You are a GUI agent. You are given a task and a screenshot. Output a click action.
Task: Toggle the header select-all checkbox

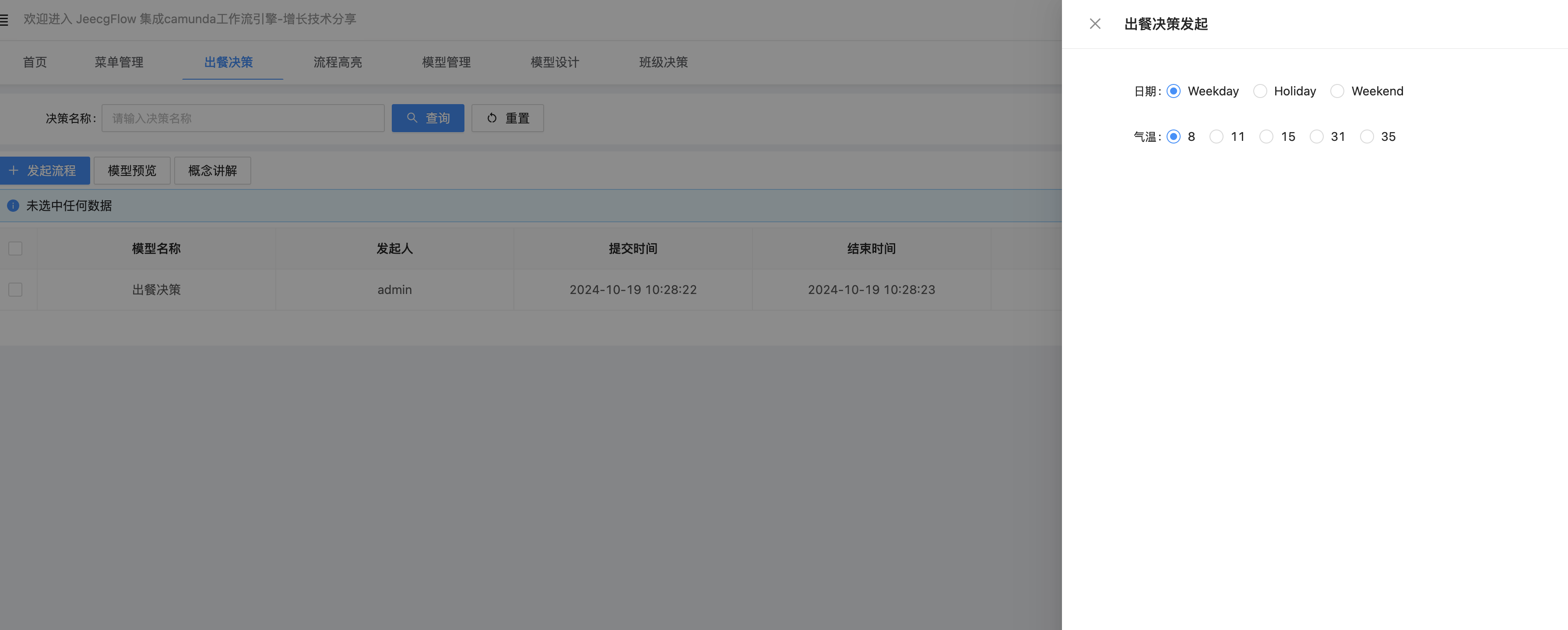point(15,248)
